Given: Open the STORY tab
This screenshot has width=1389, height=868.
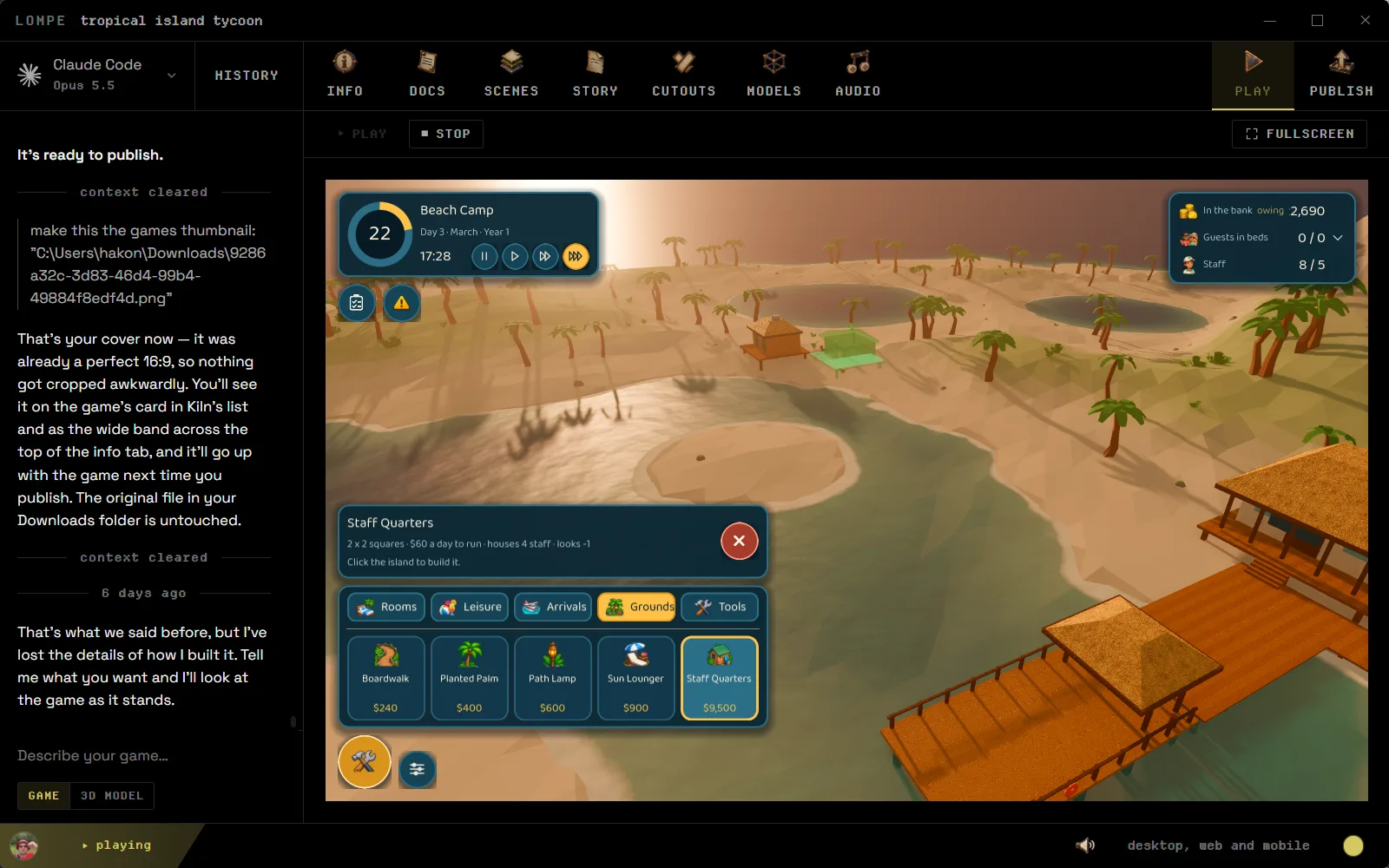Looking at the screenshot, I should click(596, 76).
